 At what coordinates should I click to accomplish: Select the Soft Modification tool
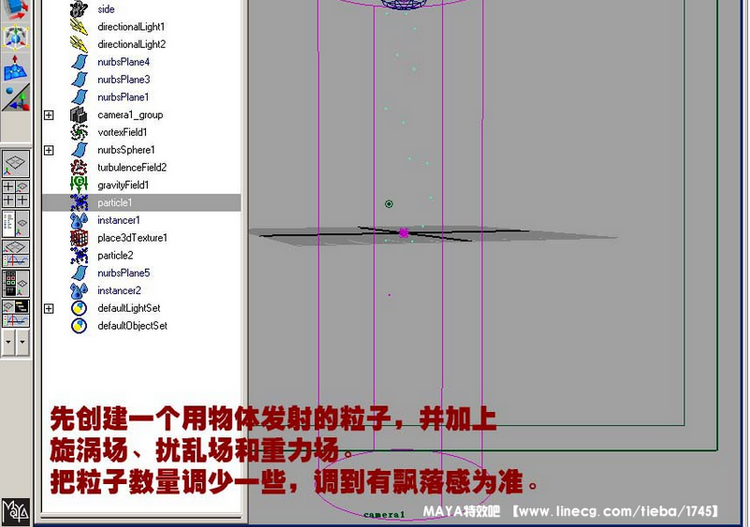pos(16,67)
